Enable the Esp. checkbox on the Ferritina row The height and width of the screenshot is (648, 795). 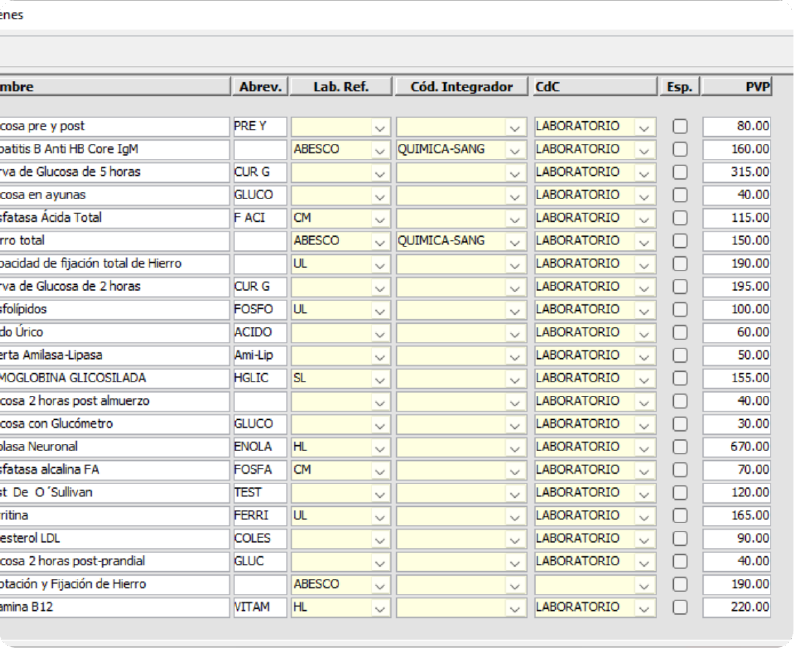[x=680, y=516]
